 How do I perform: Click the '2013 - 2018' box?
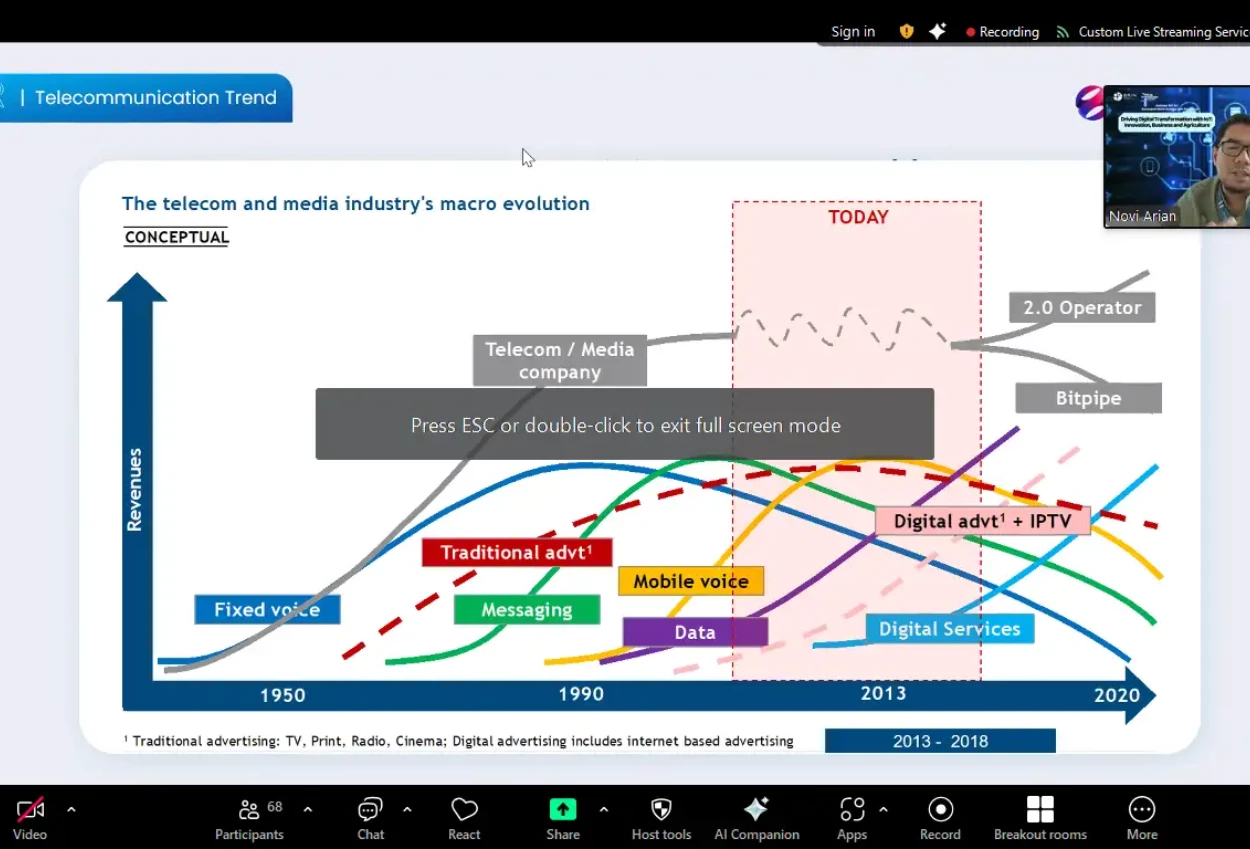tap(940, 741)
